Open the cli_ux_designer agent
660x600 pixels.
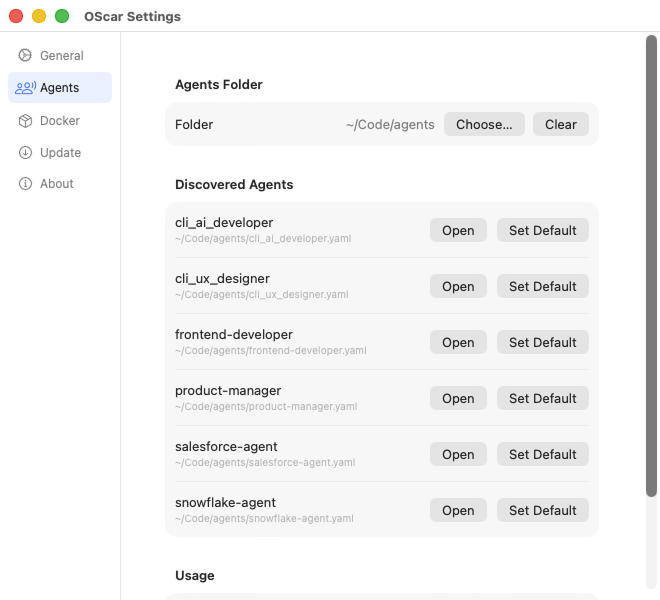pos(458,286)
